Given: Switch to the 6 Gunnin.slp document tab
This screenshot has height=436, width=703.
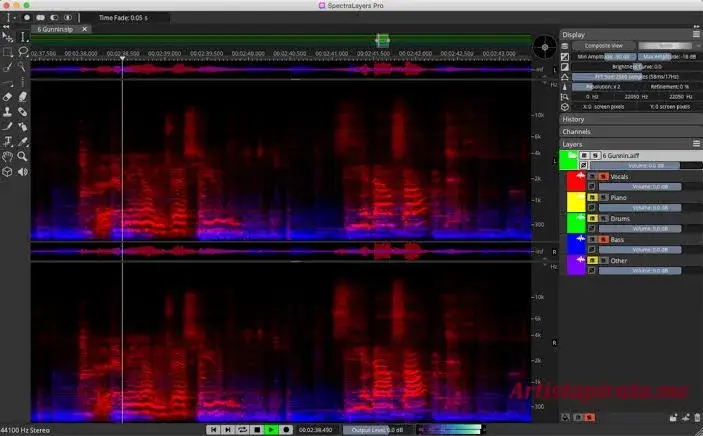Looking at the screenshot, I should click(55, 29).
